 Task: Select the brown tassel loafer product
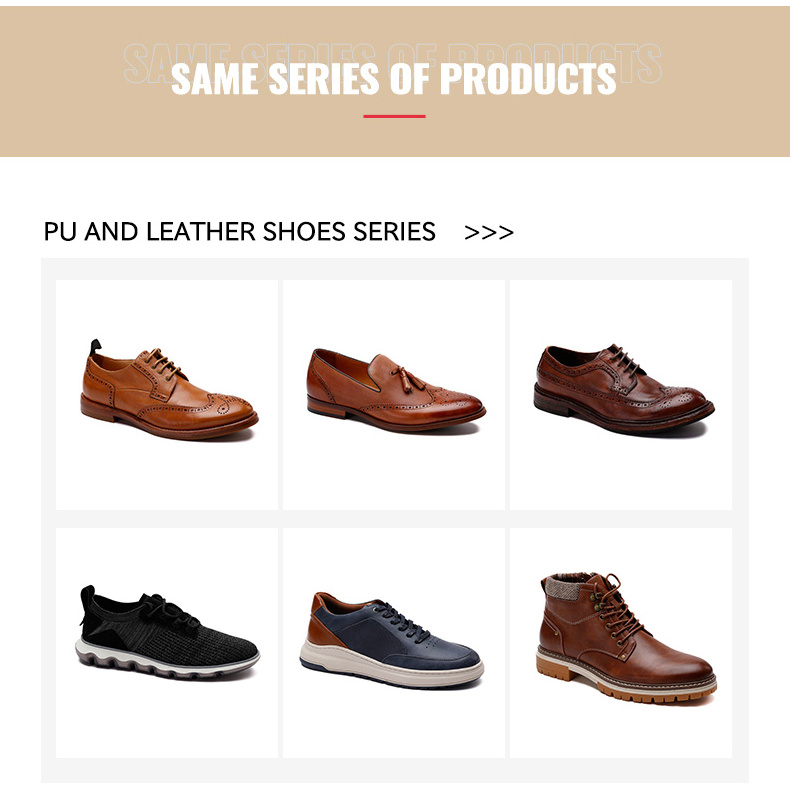tap(396, 390)
